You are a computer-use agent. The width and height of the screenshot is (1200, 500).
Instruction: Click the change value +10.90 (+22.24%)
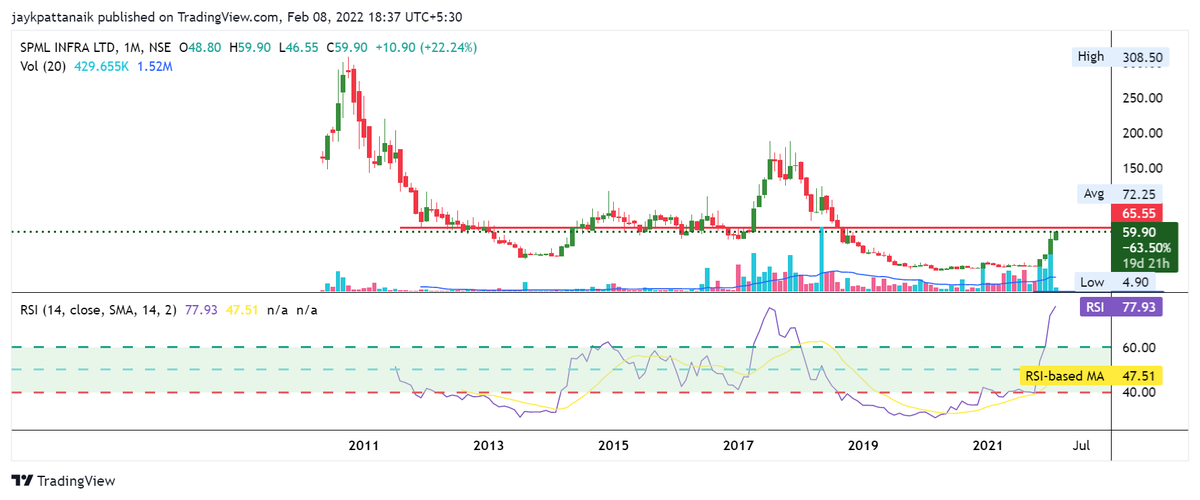(428, 47)
